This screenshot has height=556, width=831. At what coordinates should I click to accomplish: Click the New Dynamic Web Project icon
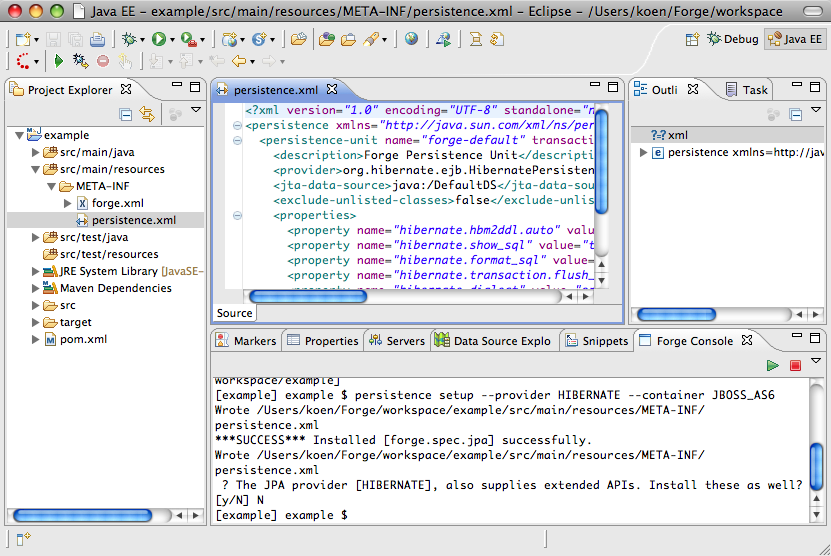[x=229, y=39]
